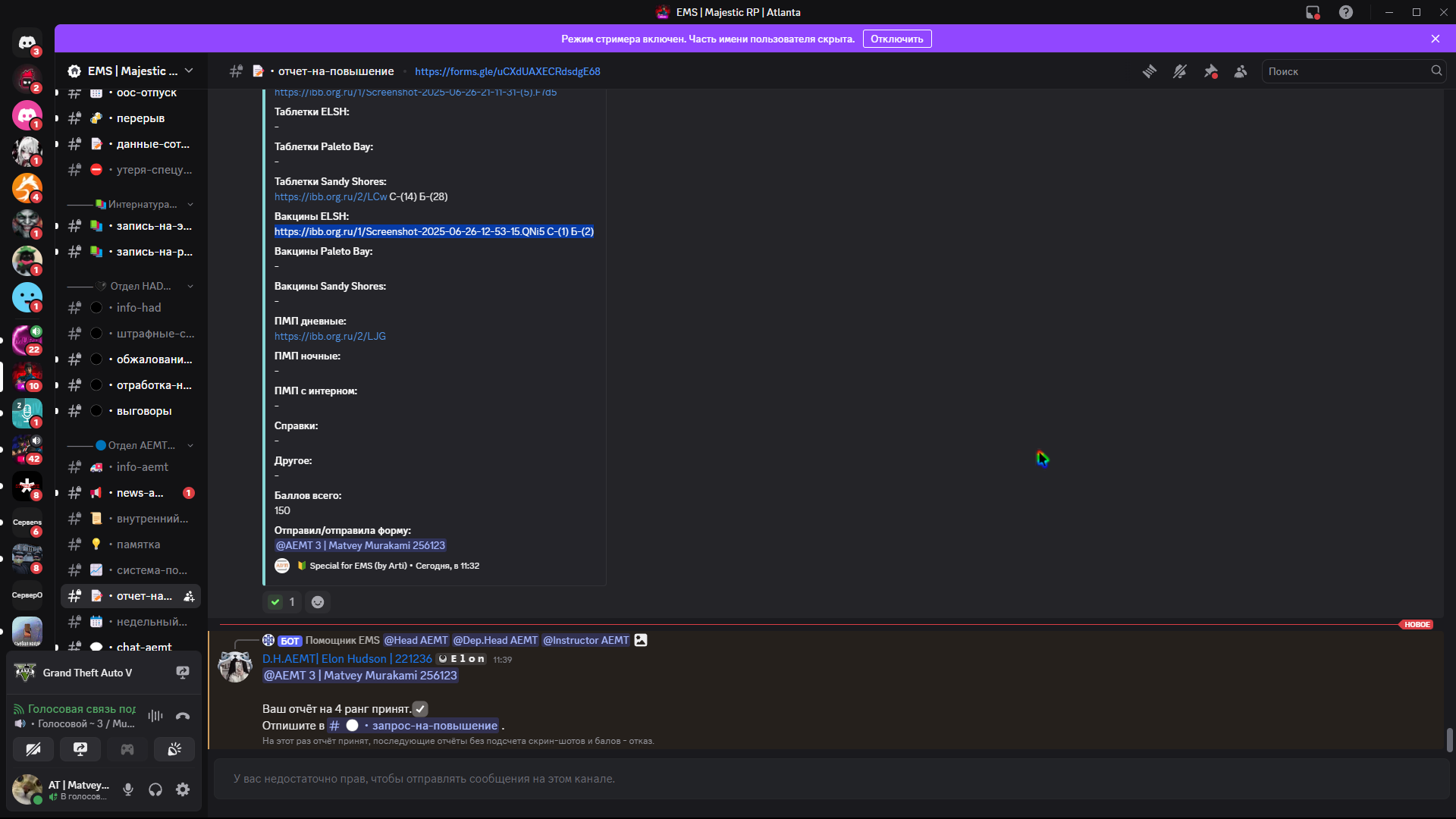This screenshot has width=1456, height=819.
Task: Open the Таблетки Sandy Shores ibb.org.ru link
Action: [x=331, y=196]
